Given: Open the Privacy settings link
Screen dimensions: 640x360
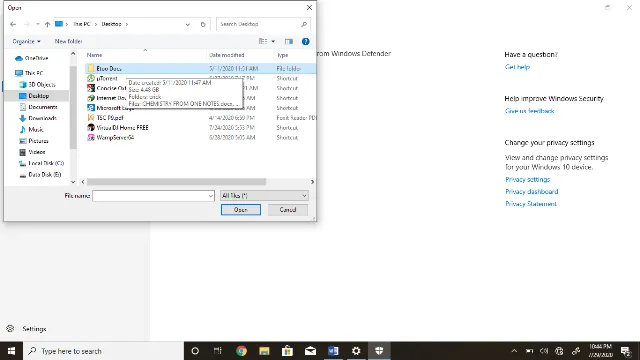Looking at the screenshot, I should point(527,180).
